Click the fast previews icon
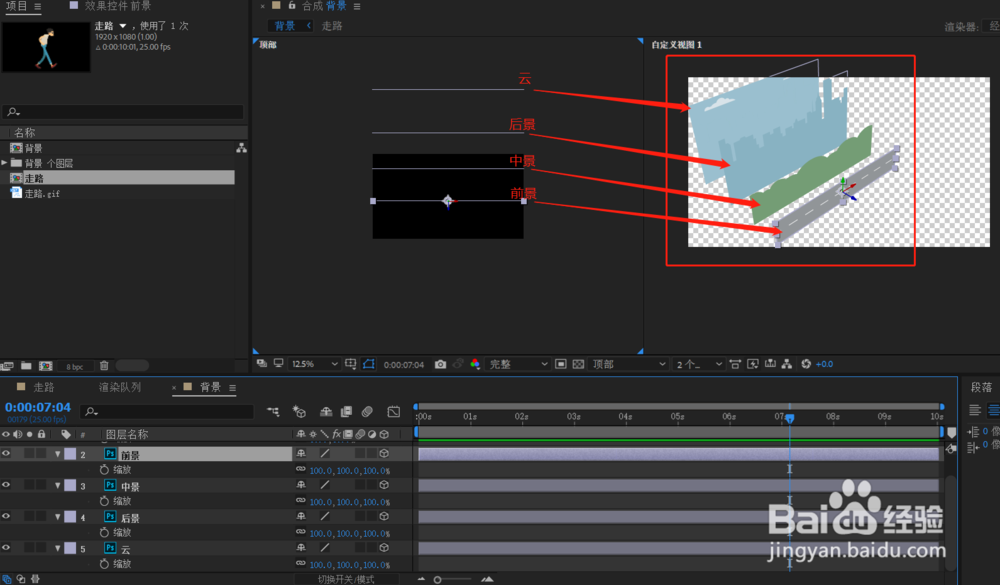 (753, 364)
